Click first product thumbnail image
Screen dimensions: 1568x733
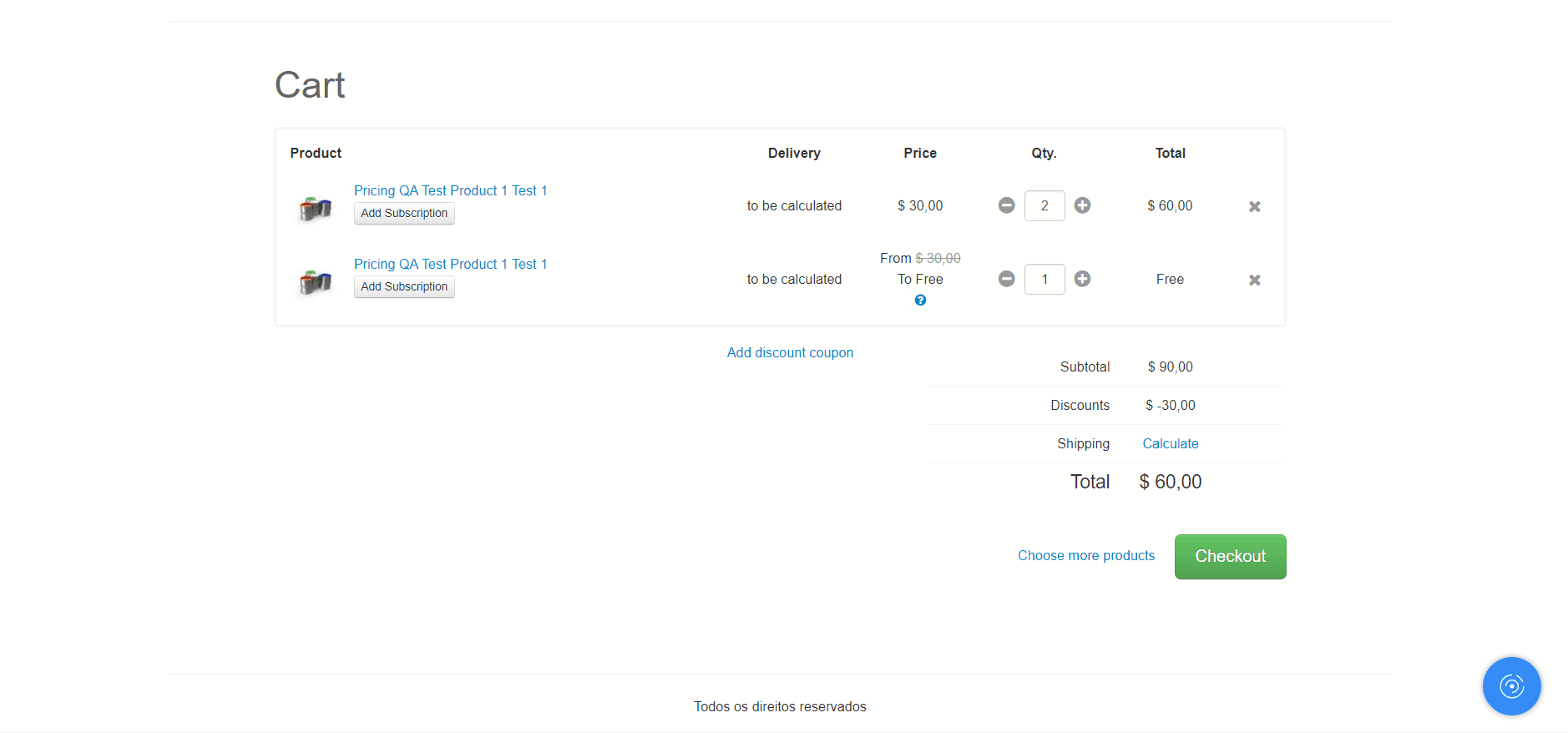click(316, 208)
